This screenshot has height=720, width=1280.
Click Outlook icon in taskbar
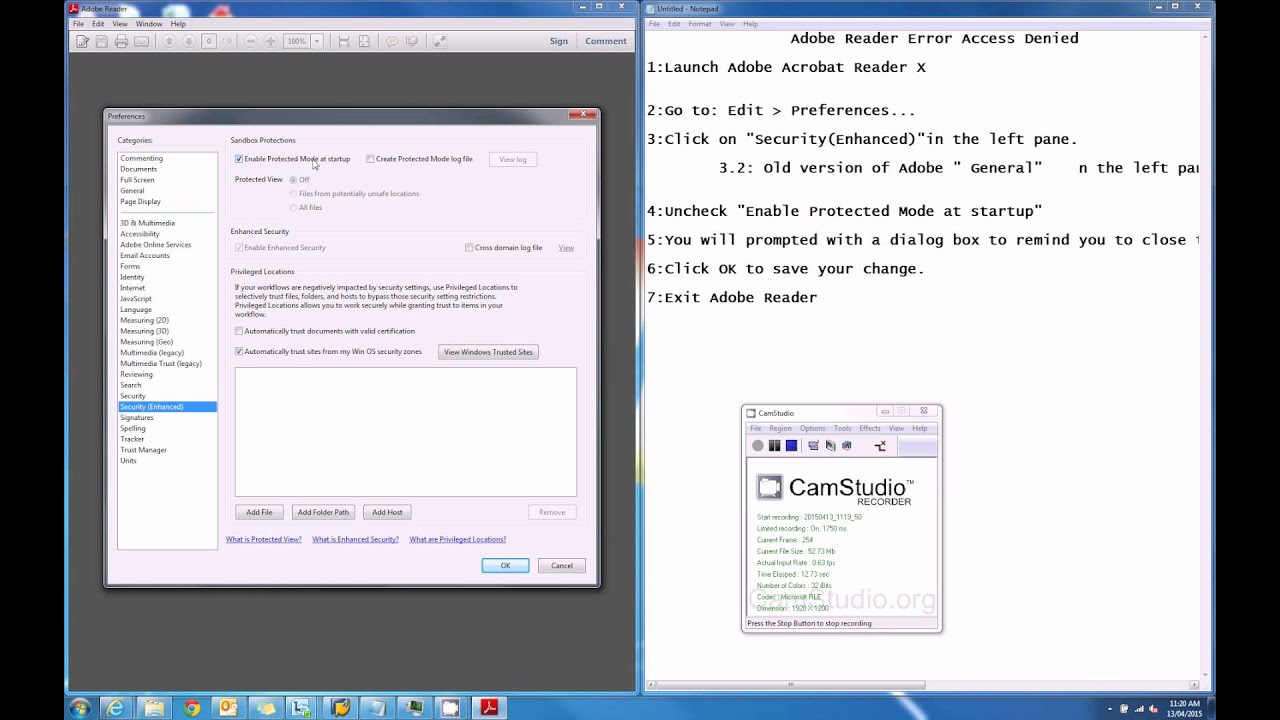[x=228, y=708]
